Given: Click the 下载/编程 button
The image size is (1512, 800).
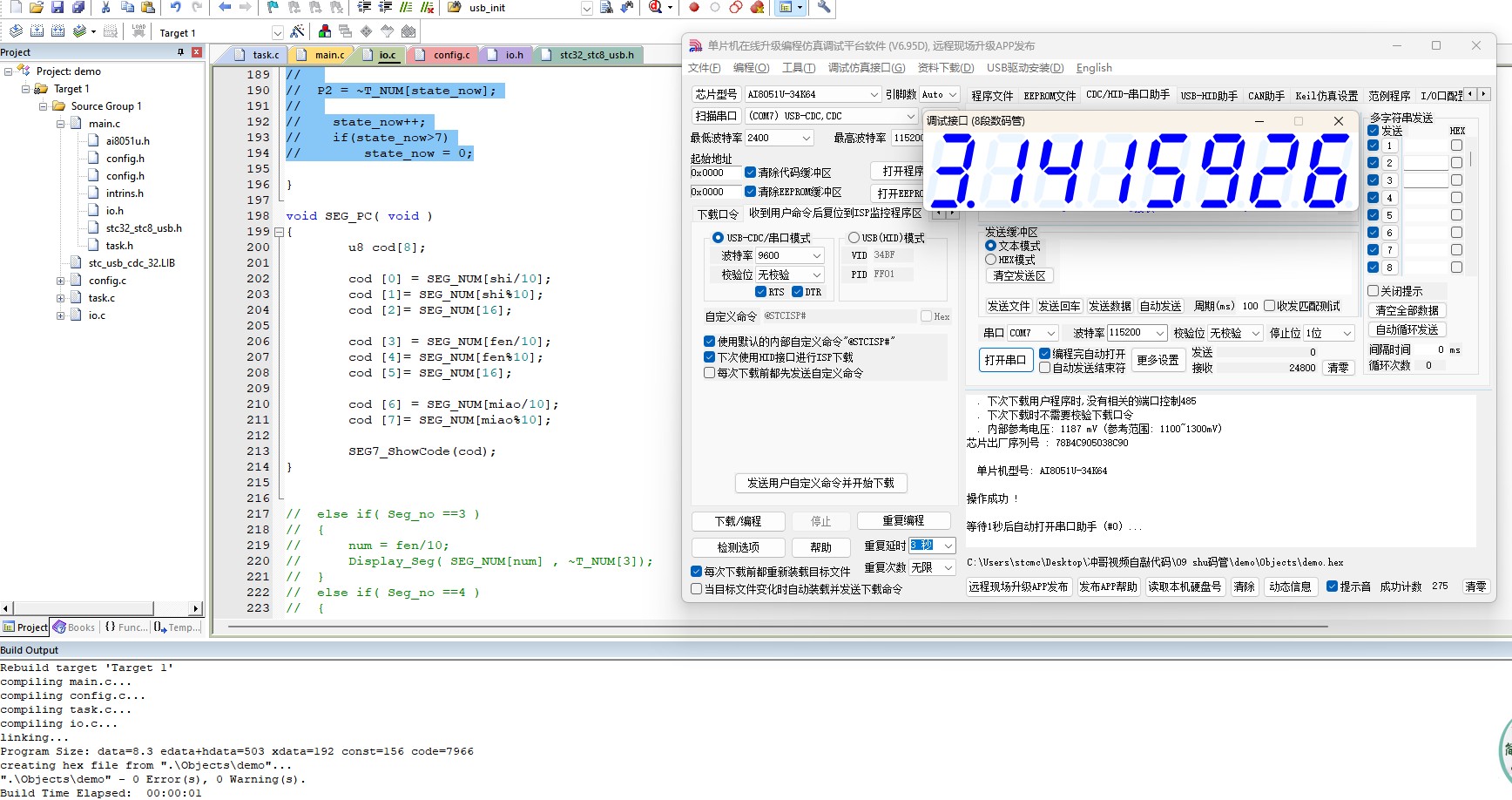Looking at the screenshot, I should click(x=738, y=521).
